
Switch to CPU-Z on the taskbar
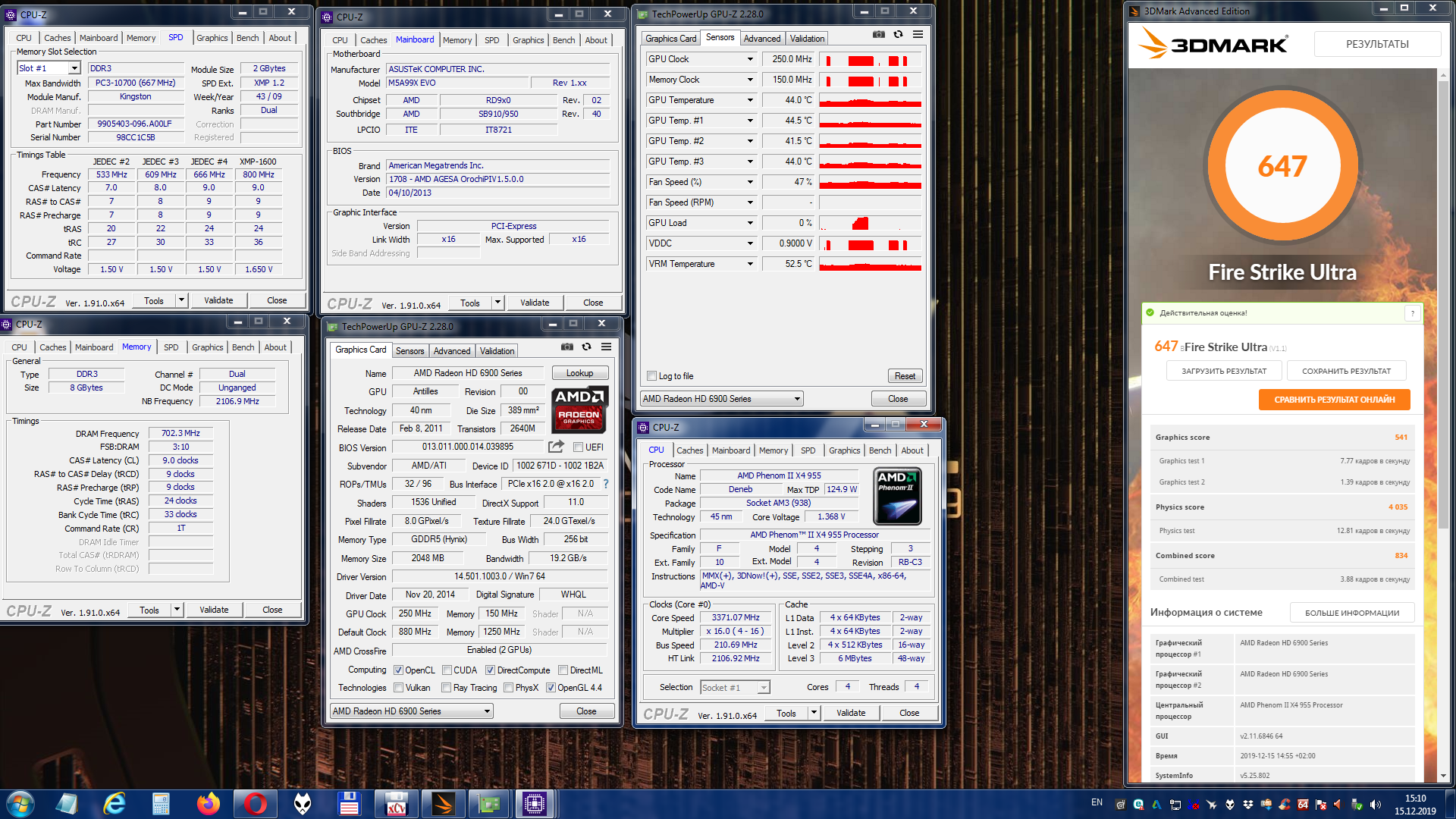[x=535, y=804]
